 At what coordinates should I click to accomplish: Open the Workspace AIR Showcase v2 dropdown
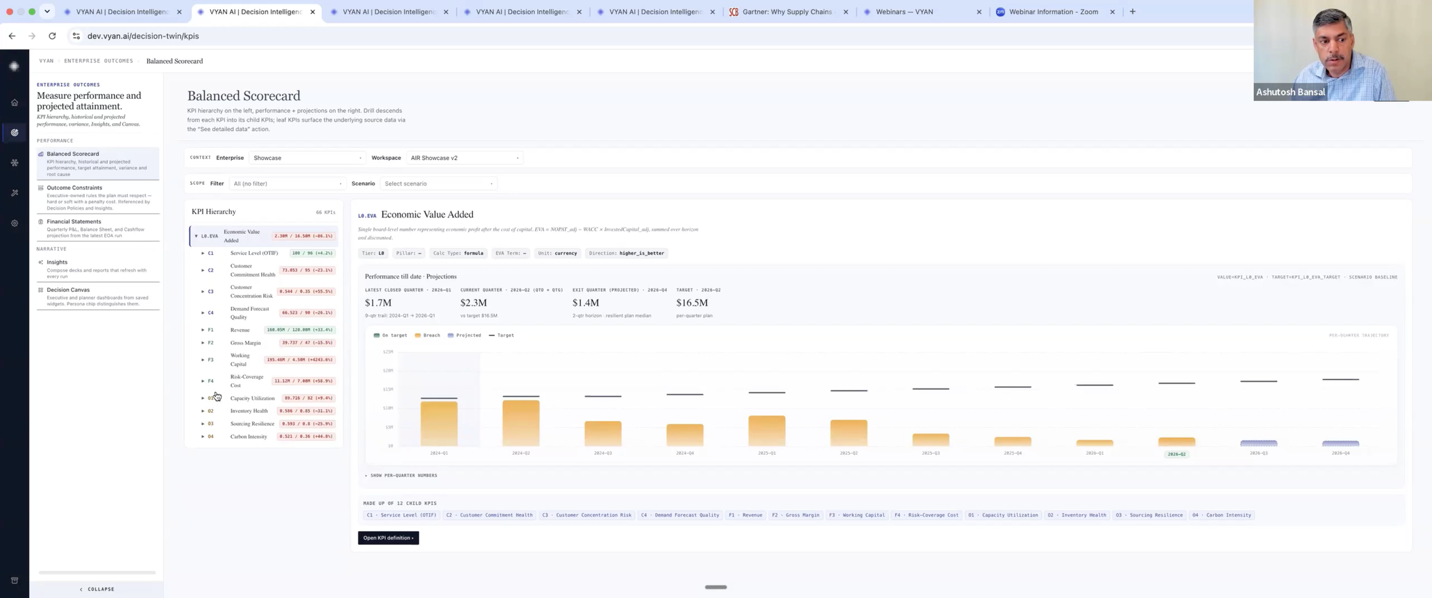tap(465, 158)
